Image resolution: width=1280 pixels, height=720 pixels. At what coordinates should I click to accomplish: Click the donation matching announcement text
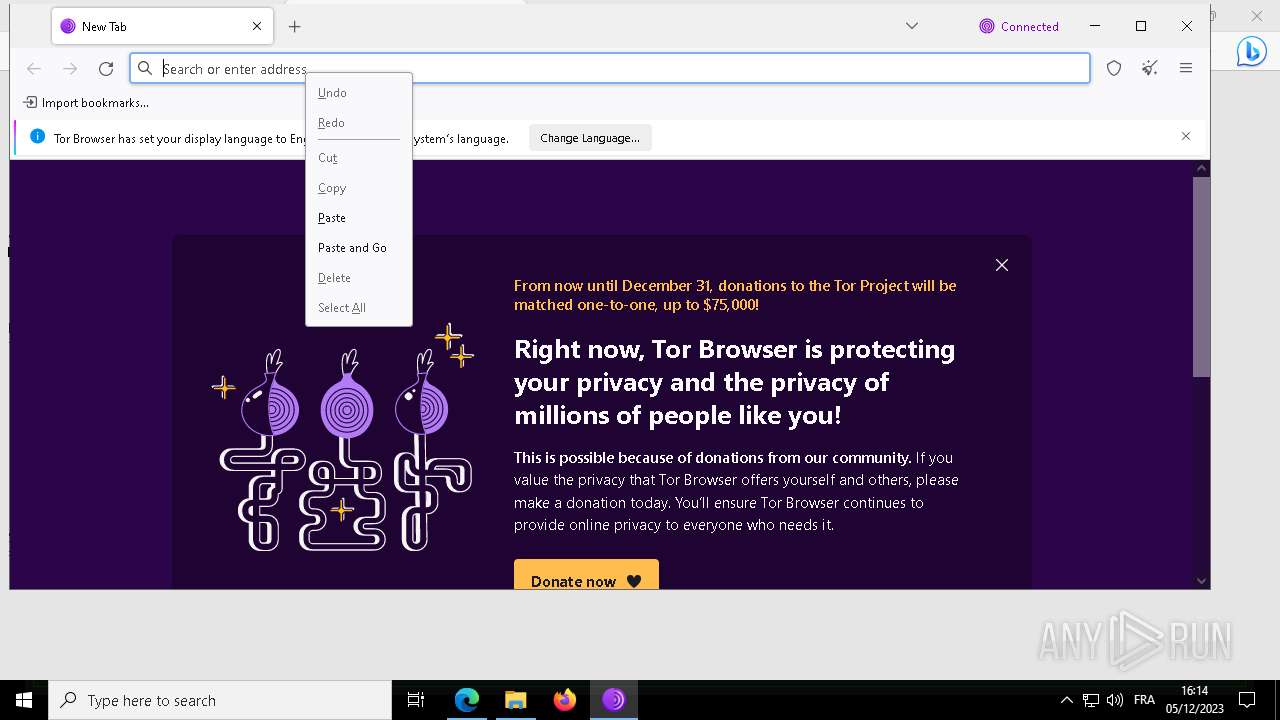pyautogui.click(x=735, y=295)
